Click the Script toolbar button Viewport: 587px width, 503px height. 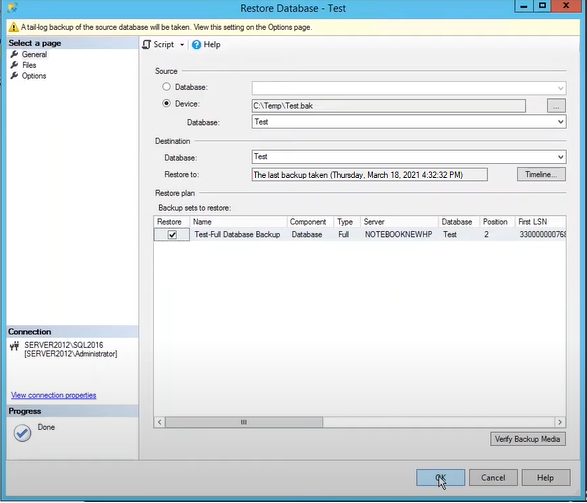pos(158,45)
